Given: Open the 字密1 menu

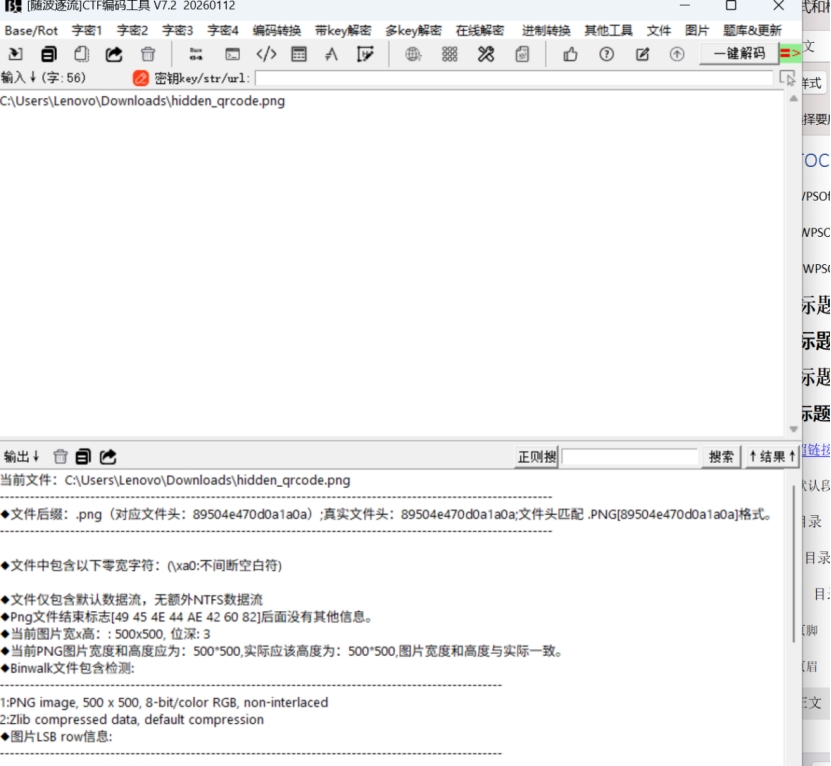Looking at the screenshot, I should click(87, 30).
